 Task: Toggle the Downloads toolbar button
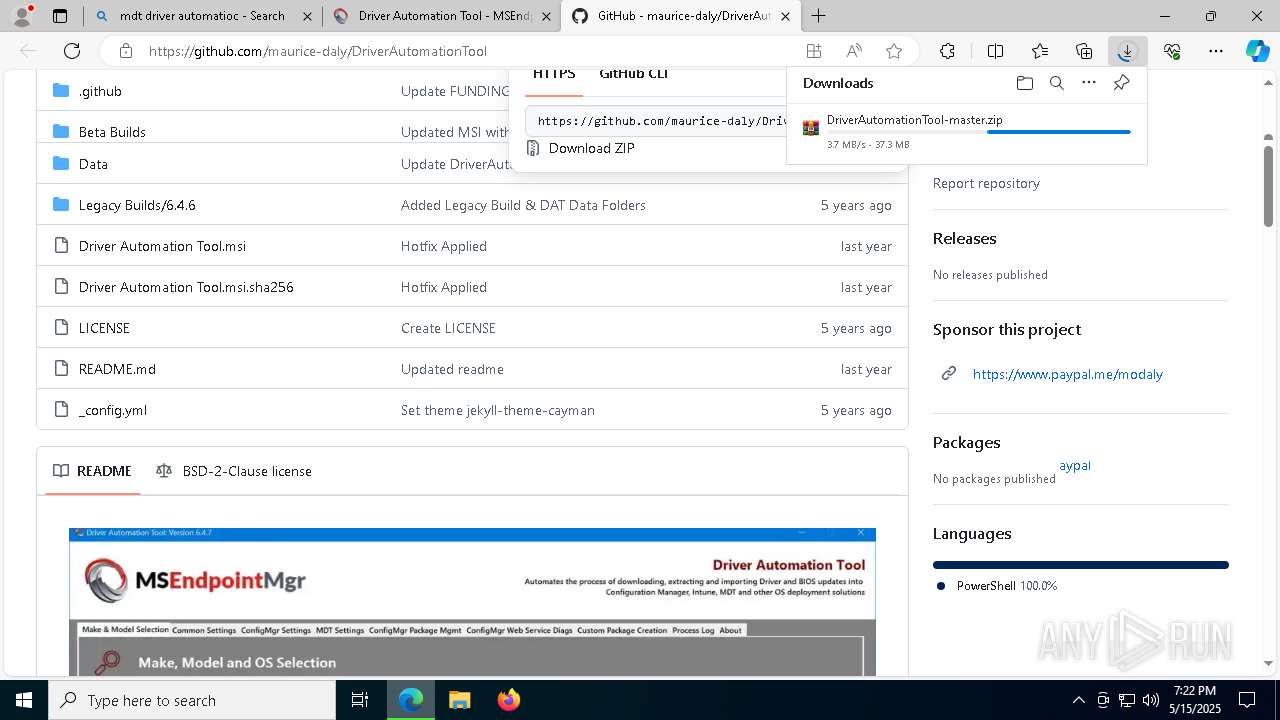(1127, 51)
